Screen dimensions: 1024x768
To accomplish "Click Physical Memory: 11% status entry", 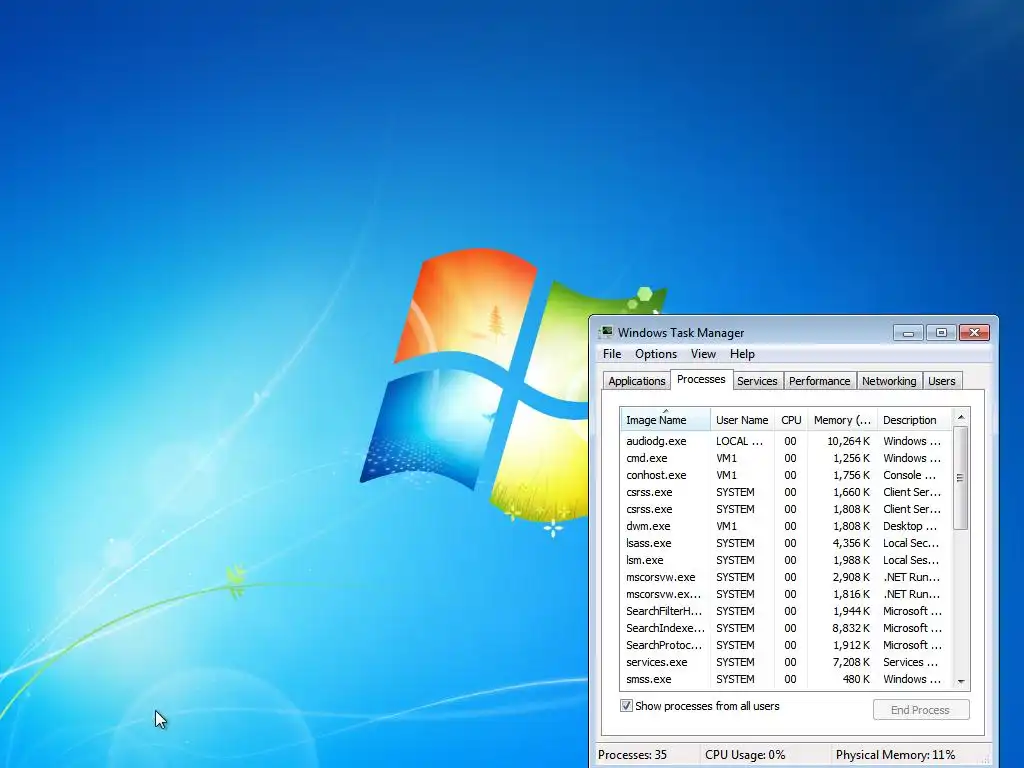I will pos(895,754).
